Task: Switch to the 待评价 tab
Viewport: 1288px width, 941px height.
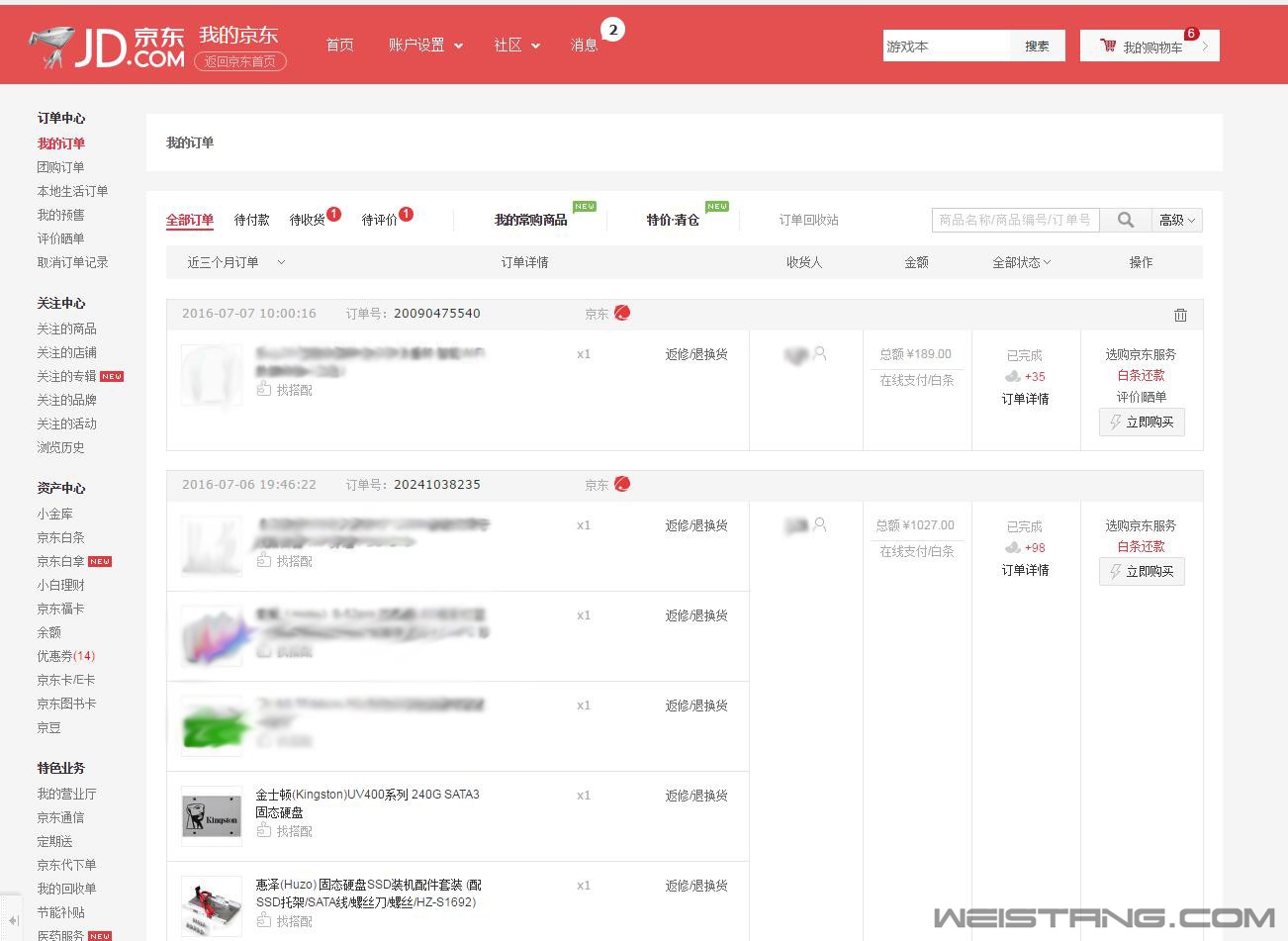Action: [x=380, y=220]
